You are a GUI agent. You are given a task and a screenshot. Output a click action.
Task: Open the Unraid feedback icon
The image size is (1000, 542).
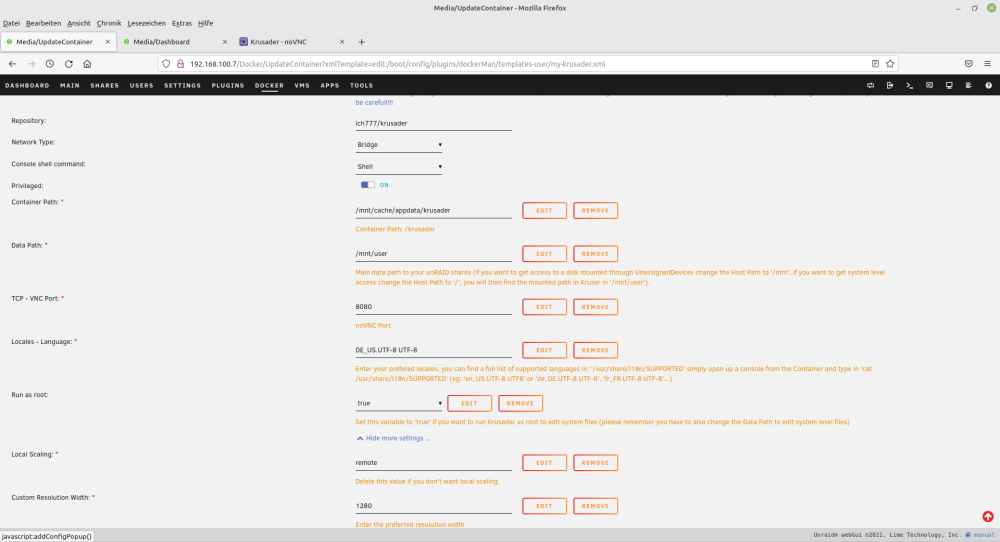pyautogui.click(x=929, y=85)
